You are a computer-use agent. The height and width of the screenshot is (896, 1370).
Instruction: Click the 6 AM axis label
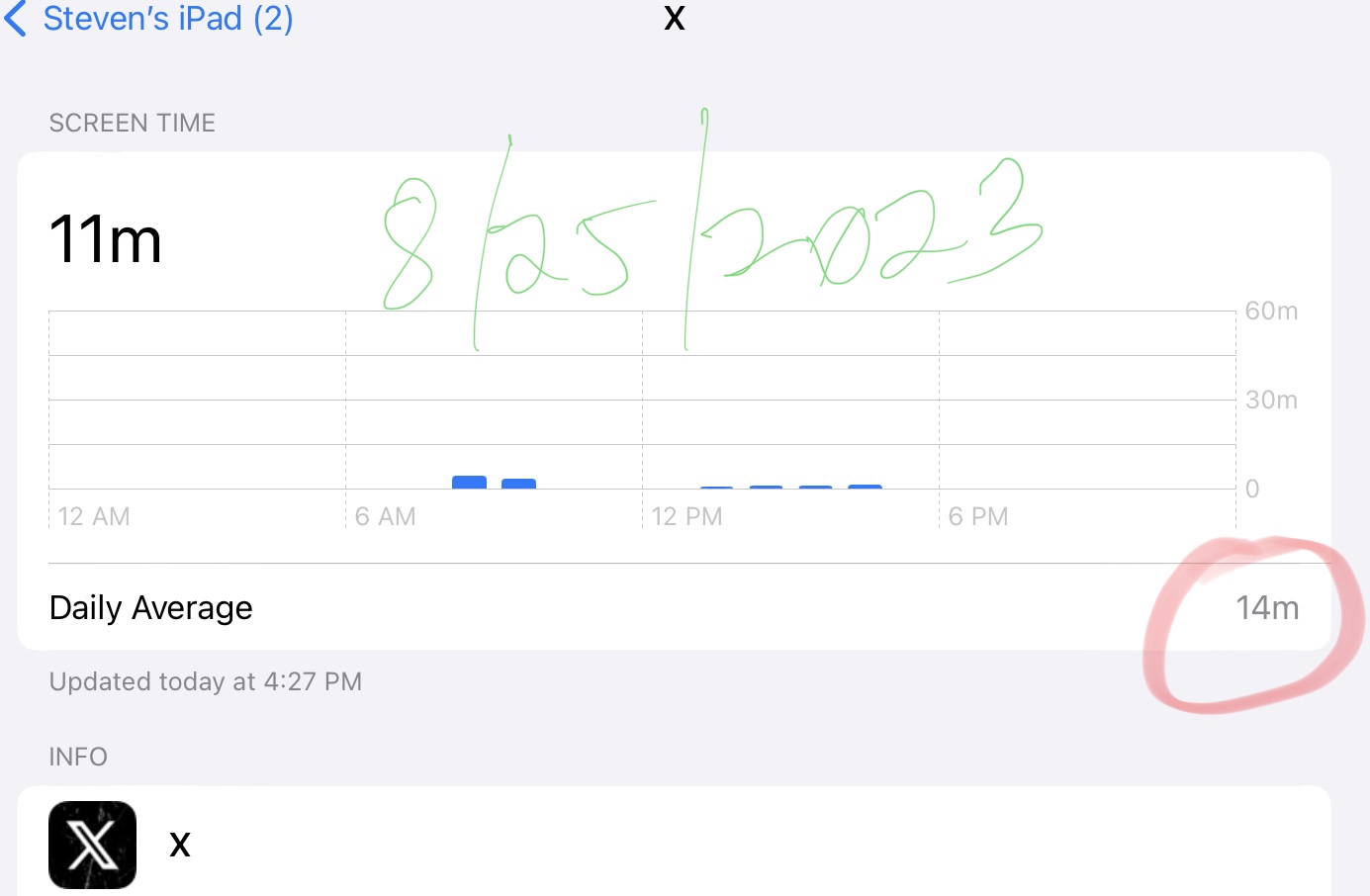pyautogui.click(x=386, y=516)
